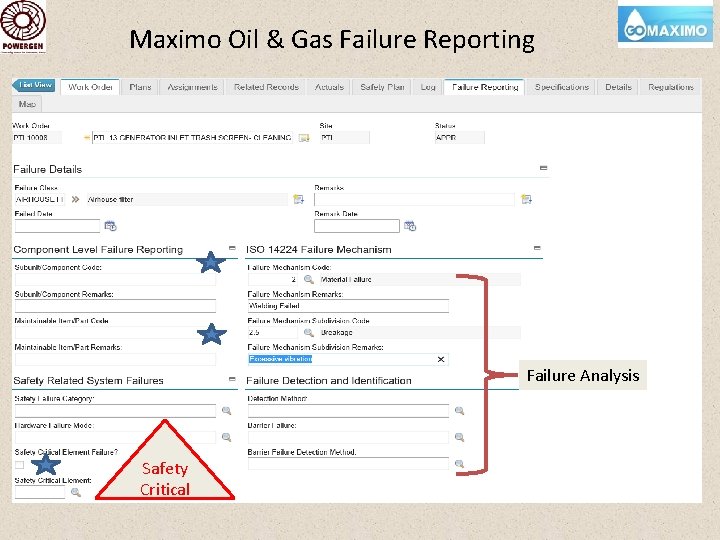Open the Regulations tab

point(670,87)
